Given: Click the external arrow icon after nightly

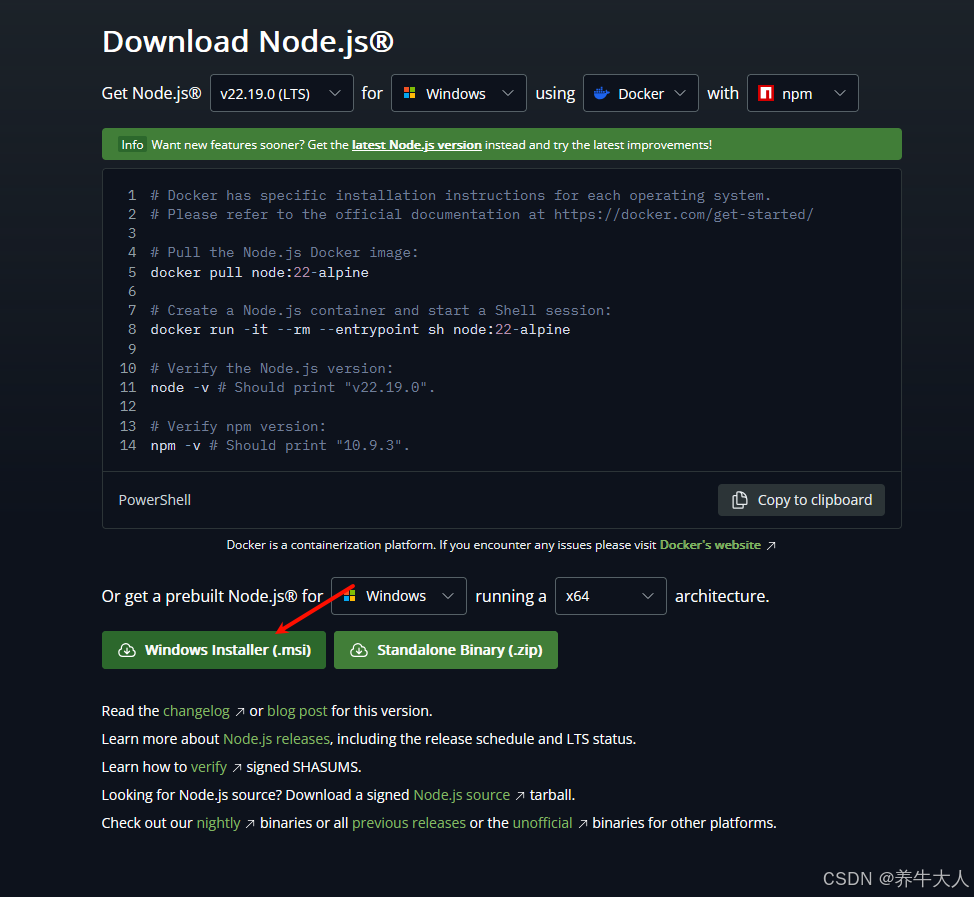Looking at the screenshot, I should 250,824.
